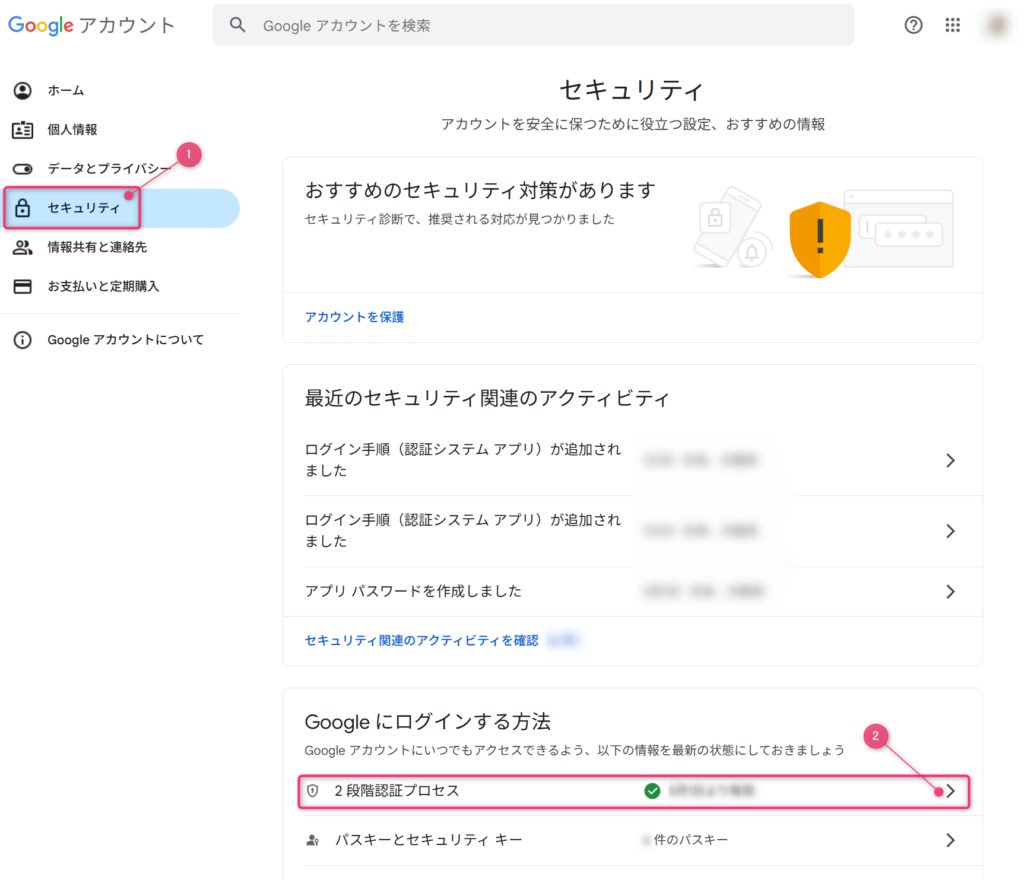Focus the Google アカウントを検索 search field
This screenshot has height=880, width=1024.
[533, 25]
